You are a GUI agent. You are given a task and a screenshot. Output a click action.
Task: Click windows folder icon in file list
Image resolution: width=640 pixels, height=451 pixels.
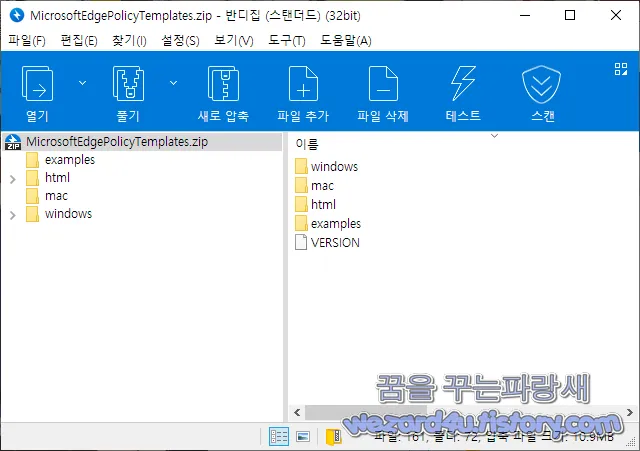point(301,166)
